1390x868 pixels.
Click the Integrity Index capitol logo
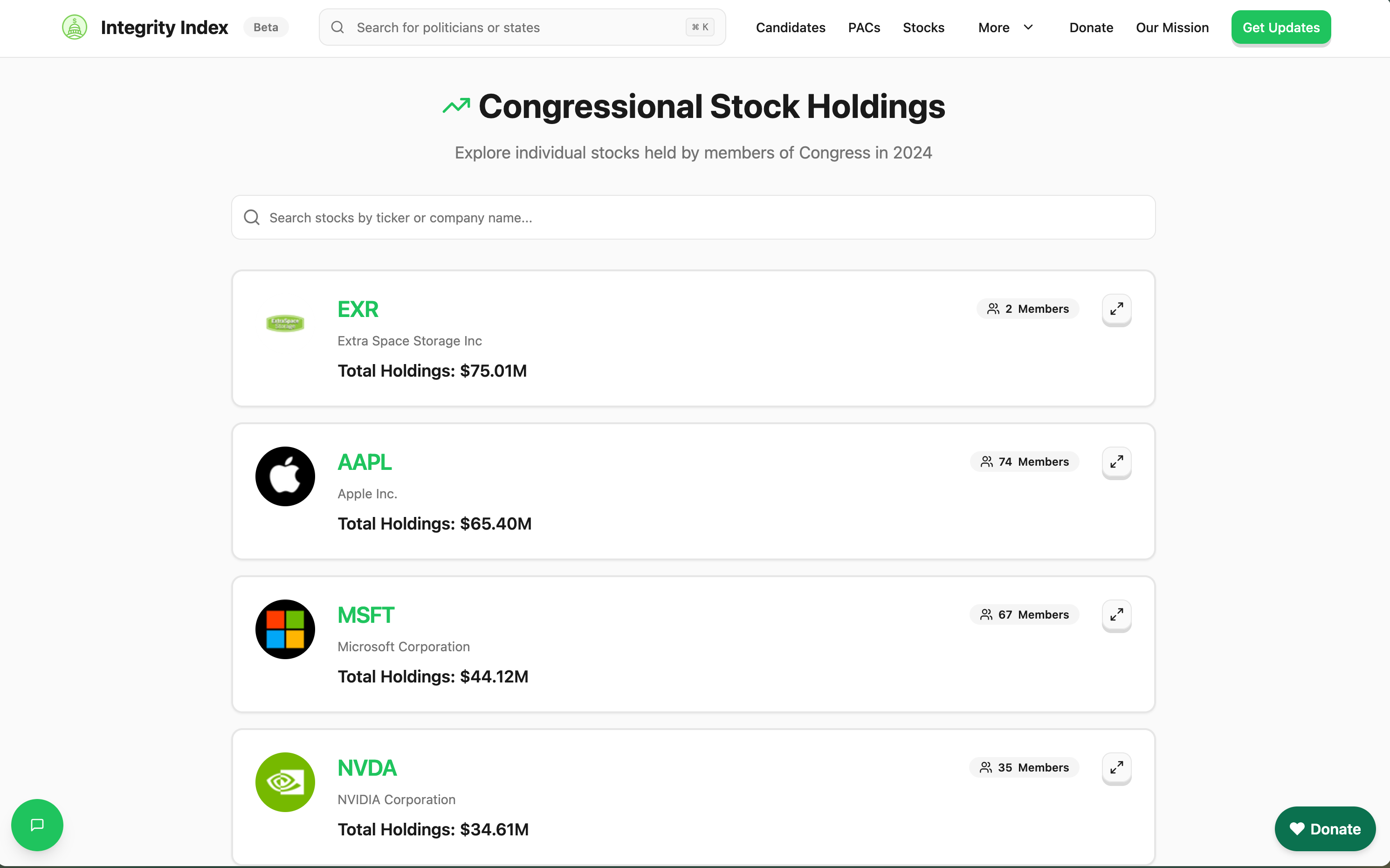75,27
